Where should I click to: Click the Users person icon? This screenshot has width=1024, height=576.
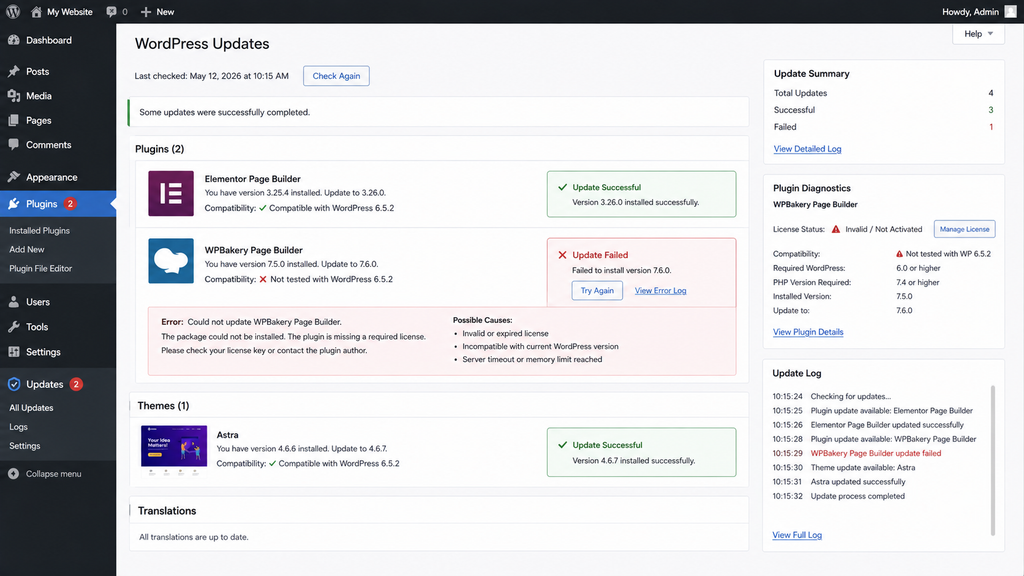pos(14,302)
